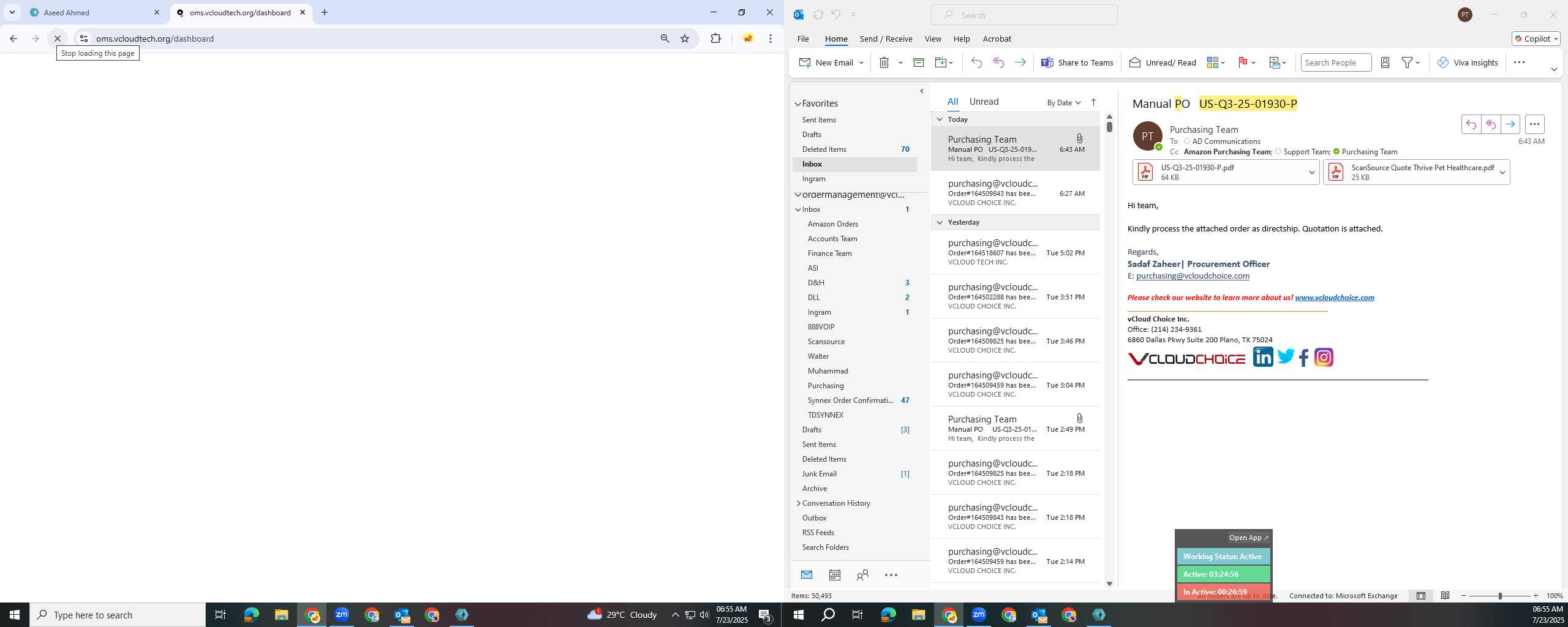Open dropdown for US-Q3-25-01930-P.pdf attachment
This screenshot has height=627, width=1568.
pos(1311,173)
